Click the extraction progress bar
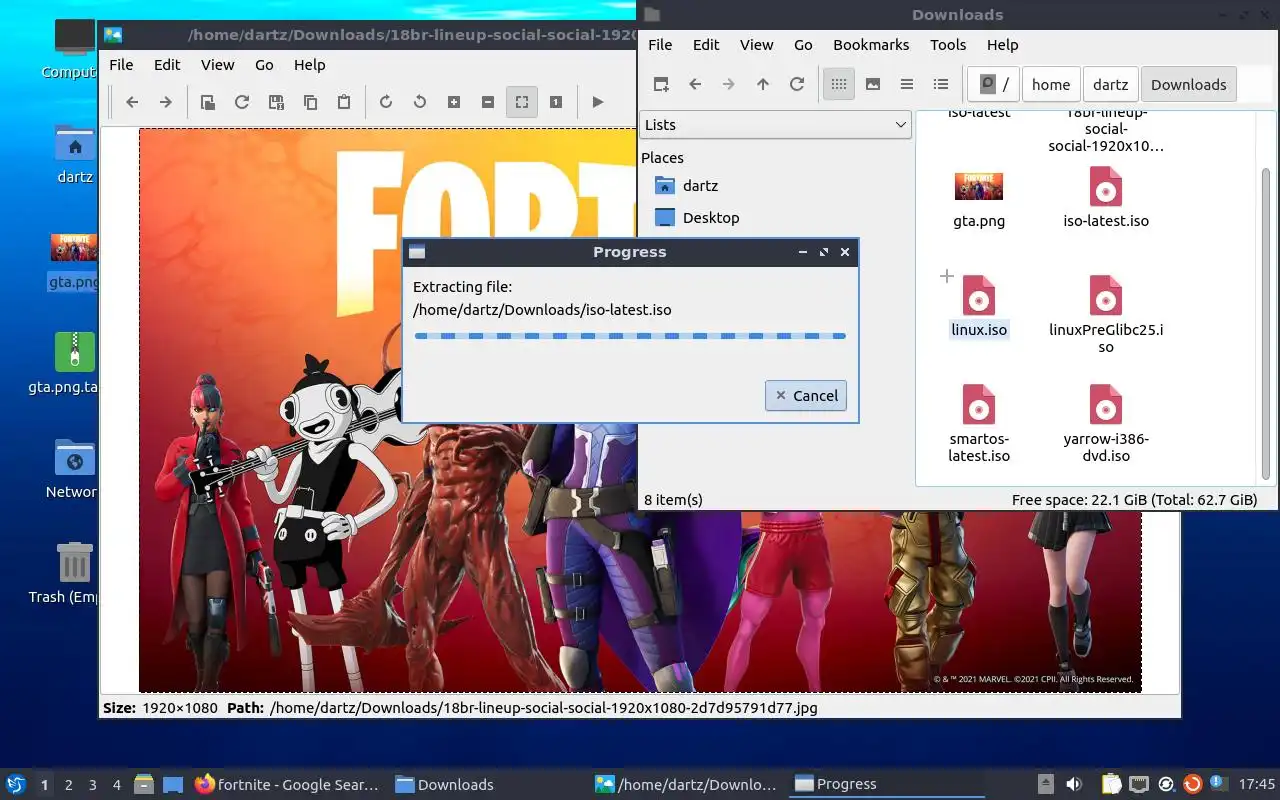This screenshot has height=800, width=1280. click(630, 336)
